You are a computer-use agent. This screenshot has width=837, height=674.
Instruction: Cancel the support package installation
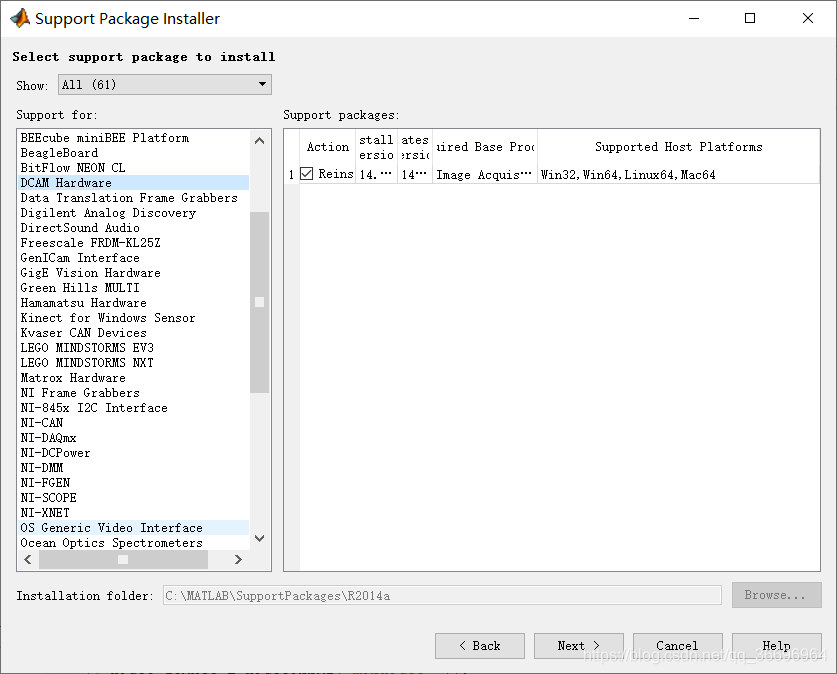[678, 646]
